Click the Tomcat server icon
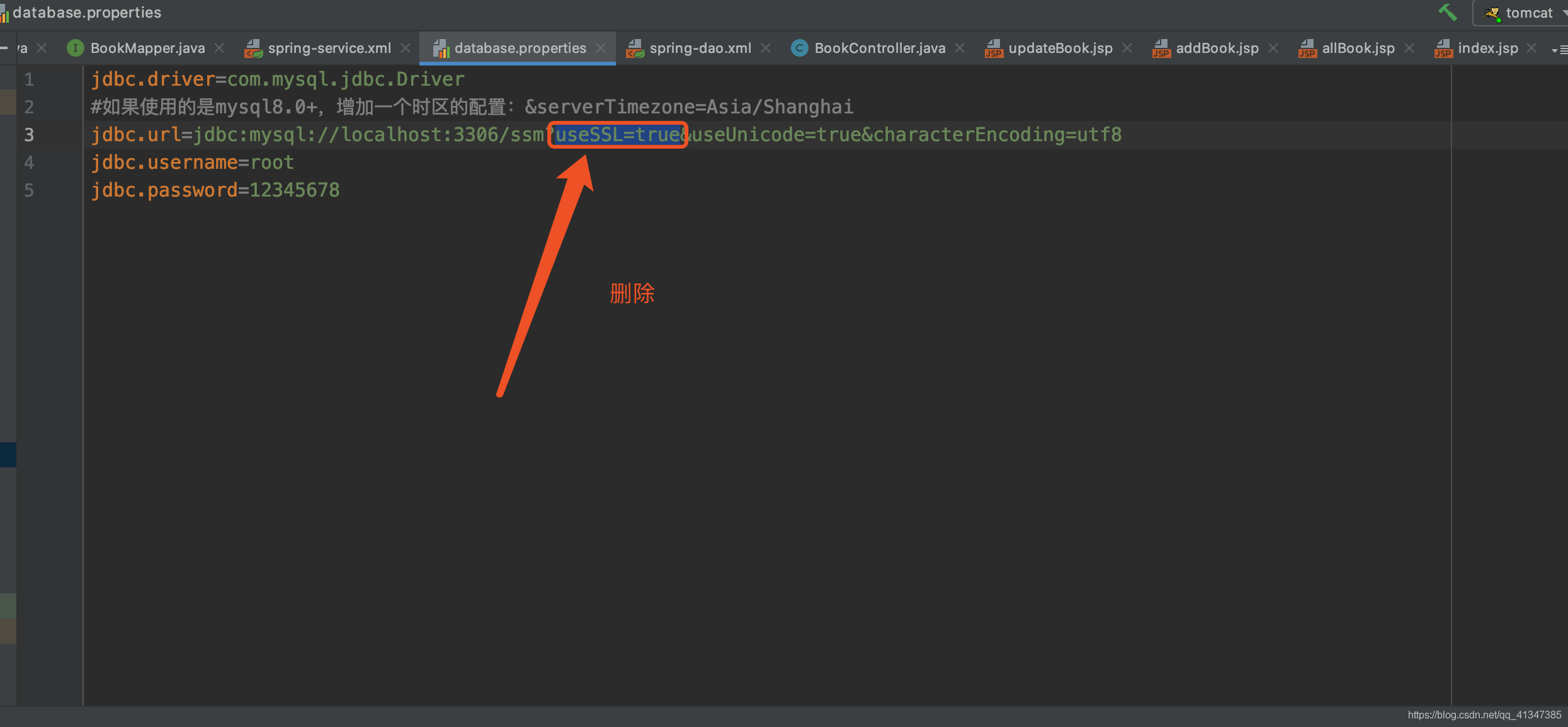 point(1492,13)
